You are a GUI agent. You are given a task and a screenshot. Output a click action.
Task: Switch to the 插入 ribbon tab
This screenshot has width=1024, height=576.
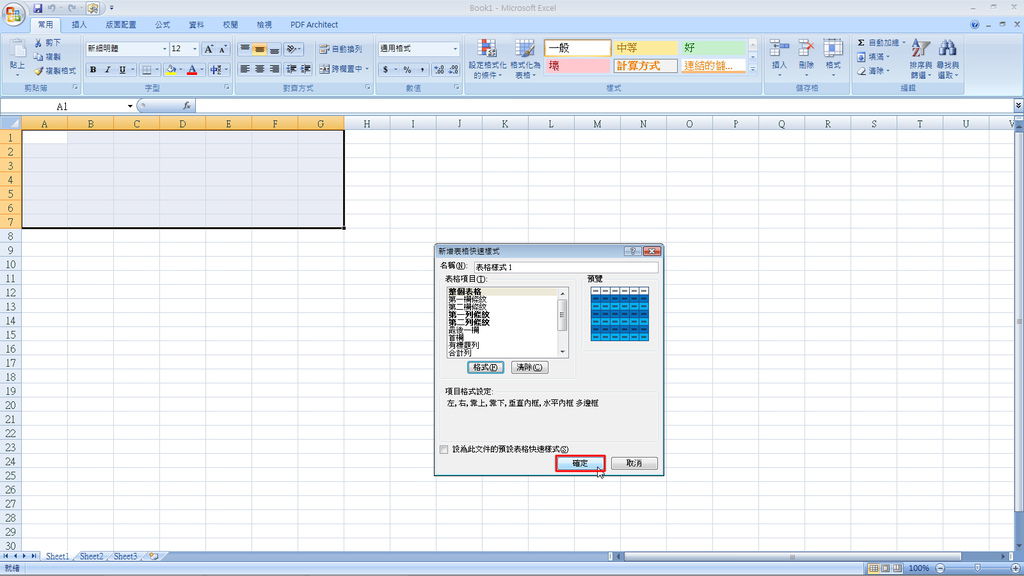point(79,25)
